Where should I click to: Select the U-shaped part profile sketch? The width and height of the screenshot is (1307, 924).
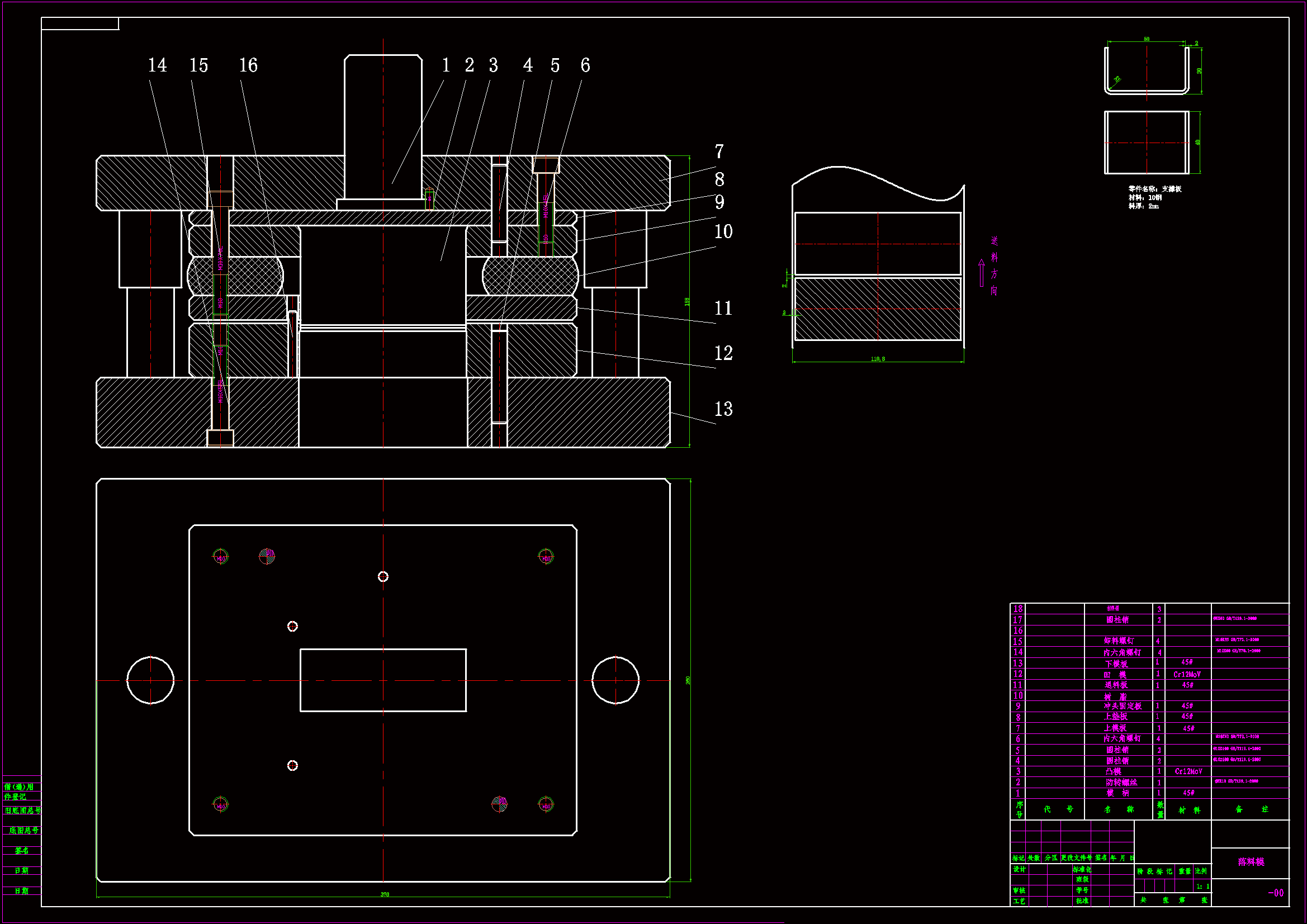1147,71
